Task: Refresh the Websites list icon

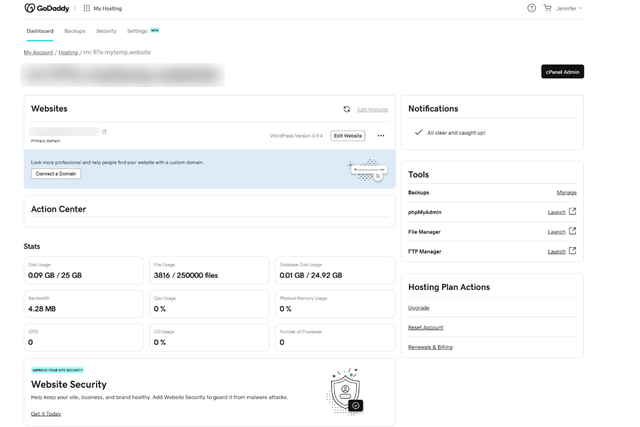Action: (x=347, y=109)
